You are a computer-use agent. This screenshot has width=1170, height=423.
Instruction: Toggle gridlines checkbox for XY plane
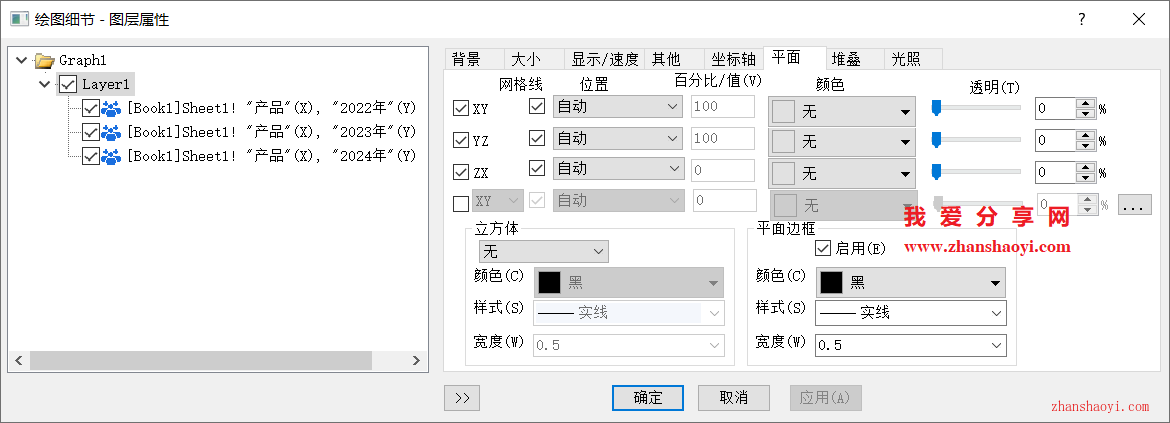[x=536, y=107]
